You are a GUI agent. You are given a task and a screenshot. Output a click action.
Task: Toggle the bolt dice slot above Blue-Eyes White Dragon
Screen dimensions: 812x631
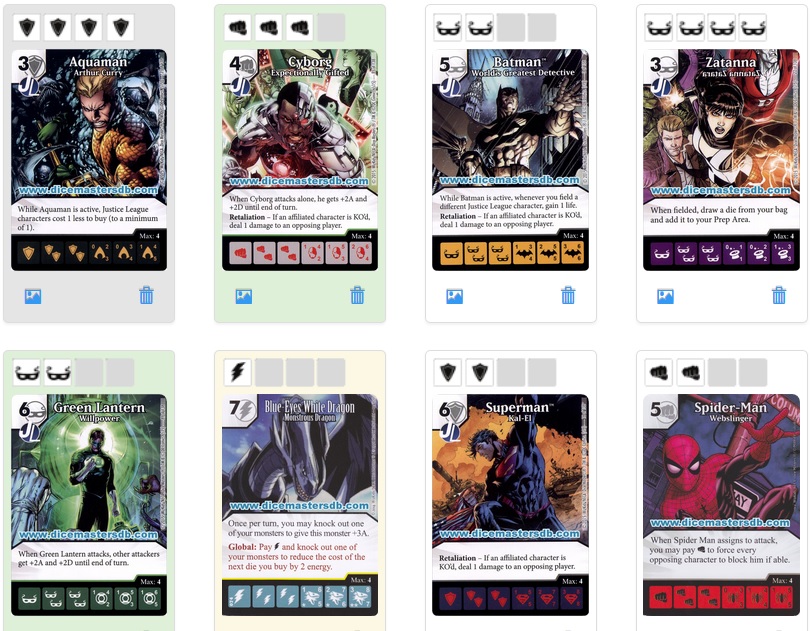238,372
